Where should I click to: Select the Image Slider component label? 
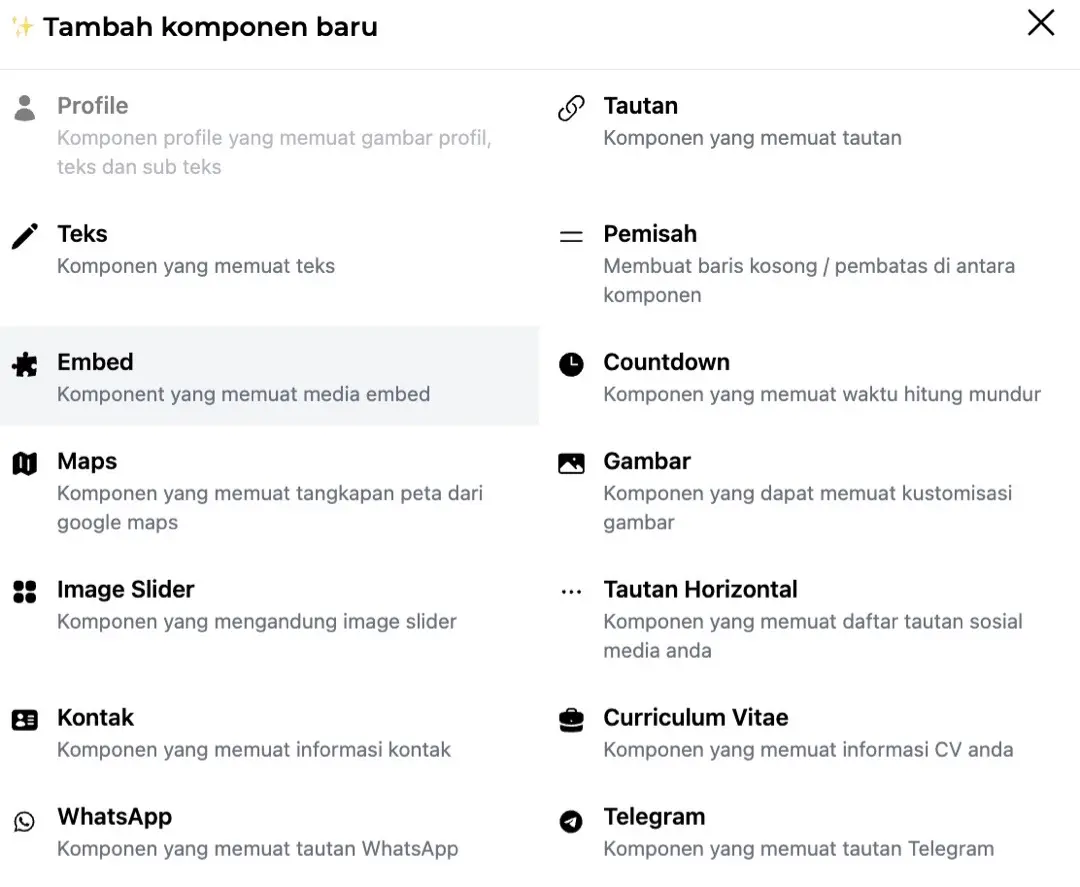point(126,590)
